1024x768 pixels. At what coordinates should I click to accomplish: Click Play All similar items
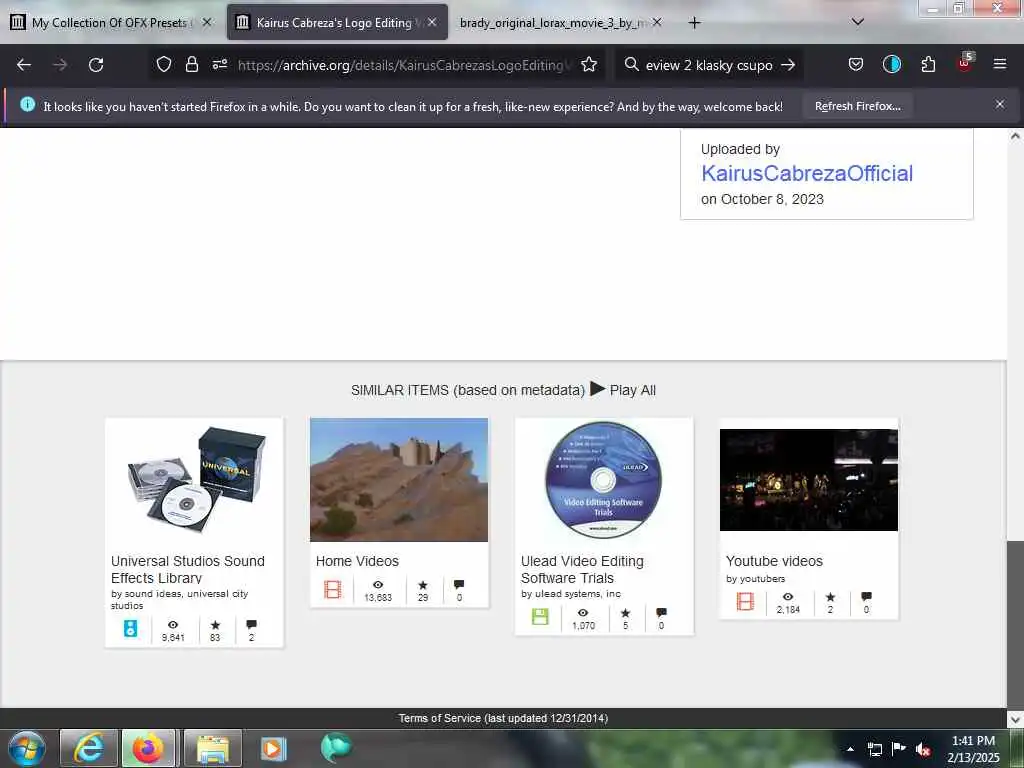click(x=623, y=390)
